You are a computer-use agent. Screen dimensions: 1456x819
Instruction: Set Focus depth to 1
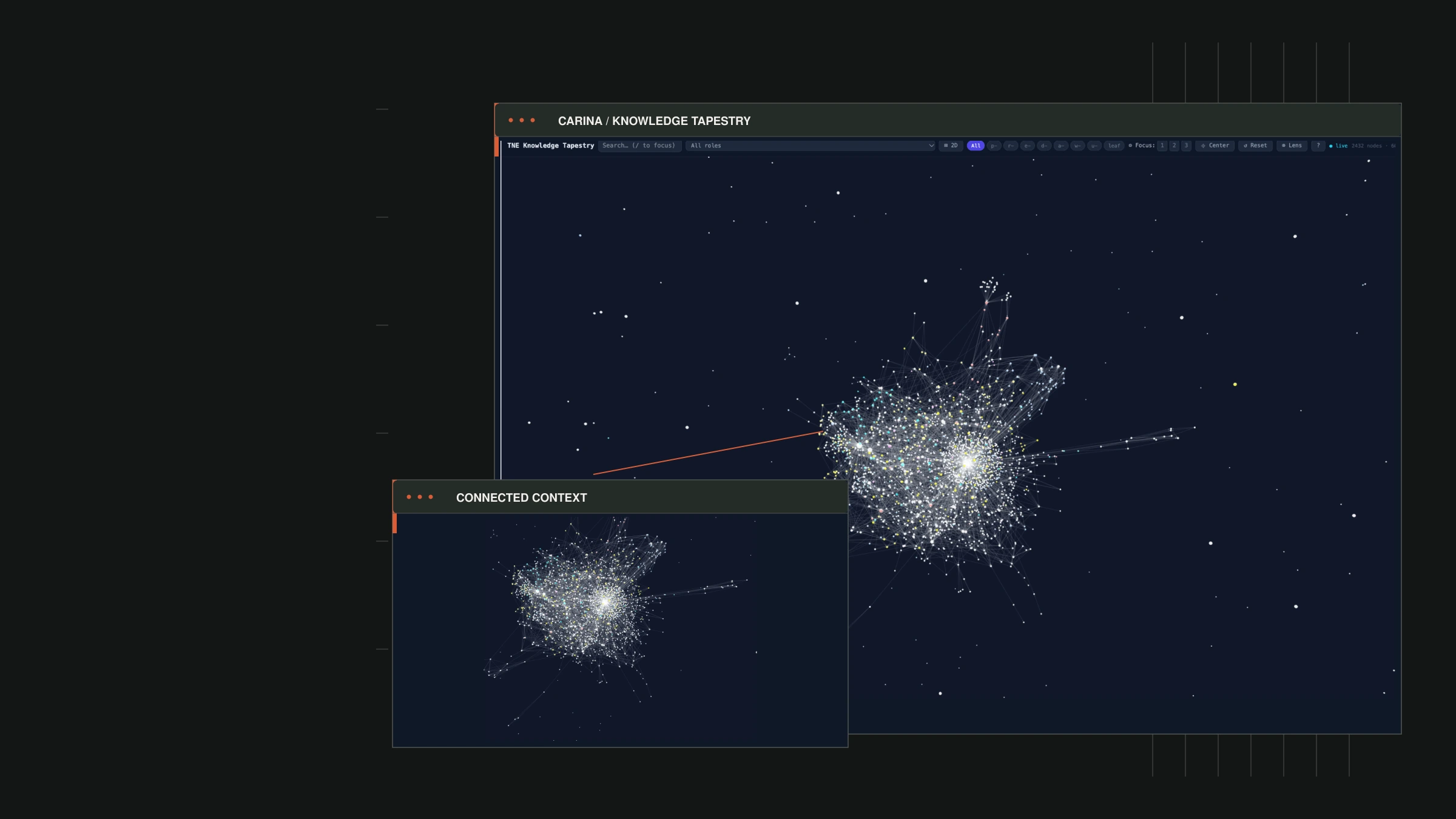[1162, 146]
